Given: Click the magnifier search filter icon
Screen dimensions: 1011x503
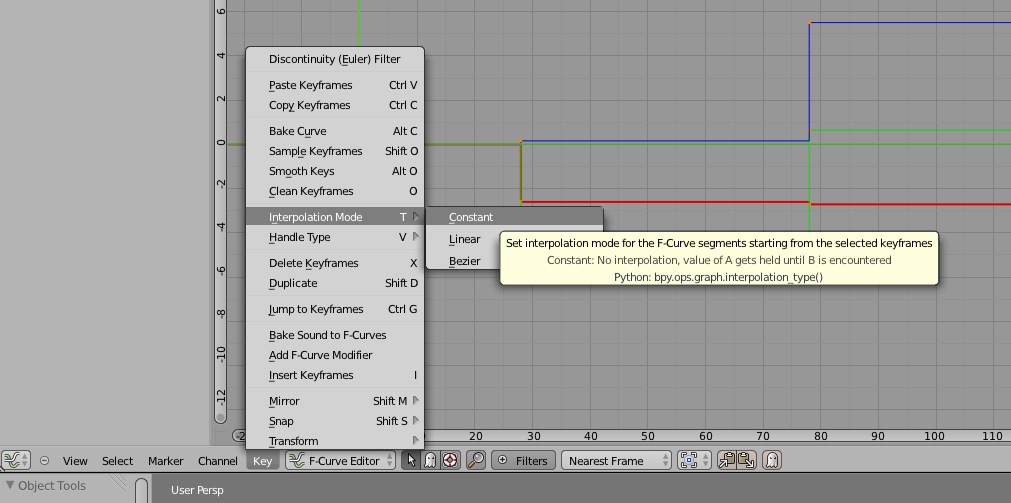Looking at the screenshot, I should pyautogui.click(x=475, y=460).
